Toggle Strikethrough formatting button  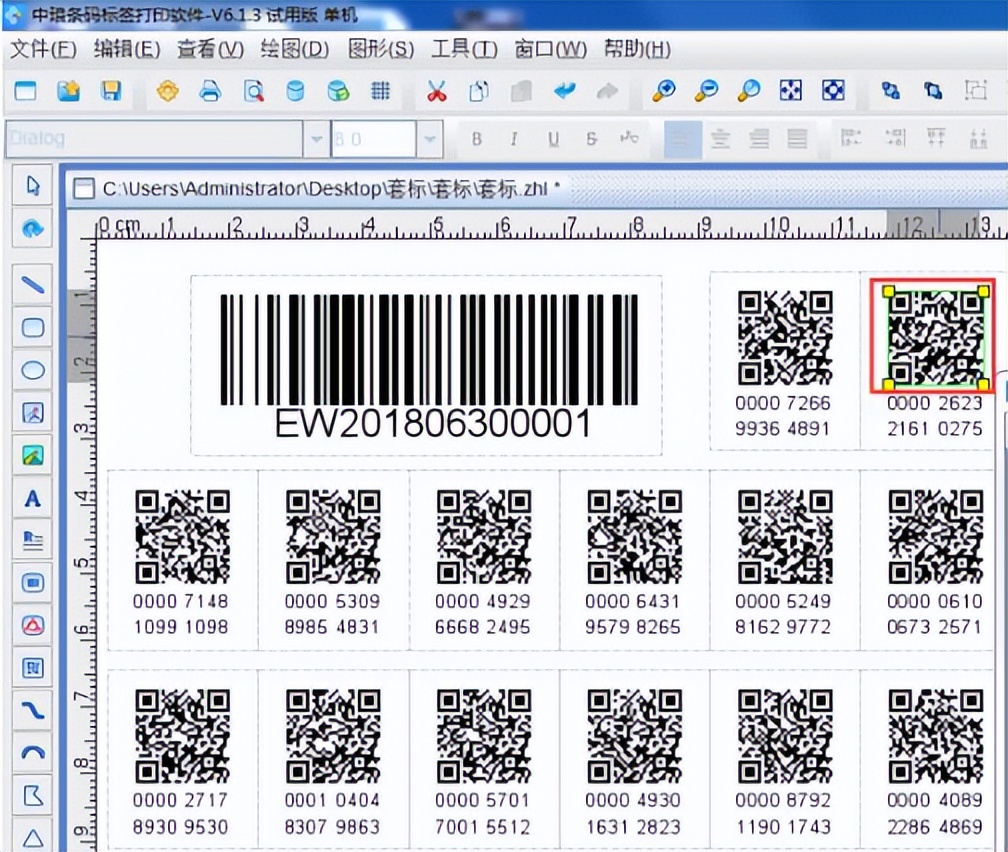click(x=591, y=138)
